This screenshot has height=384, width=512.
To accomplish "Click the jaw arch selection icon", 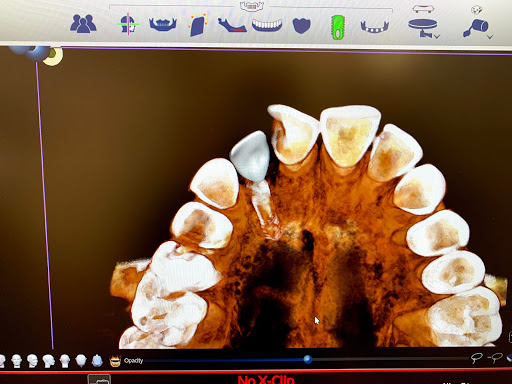I will (x=163, y=25).
